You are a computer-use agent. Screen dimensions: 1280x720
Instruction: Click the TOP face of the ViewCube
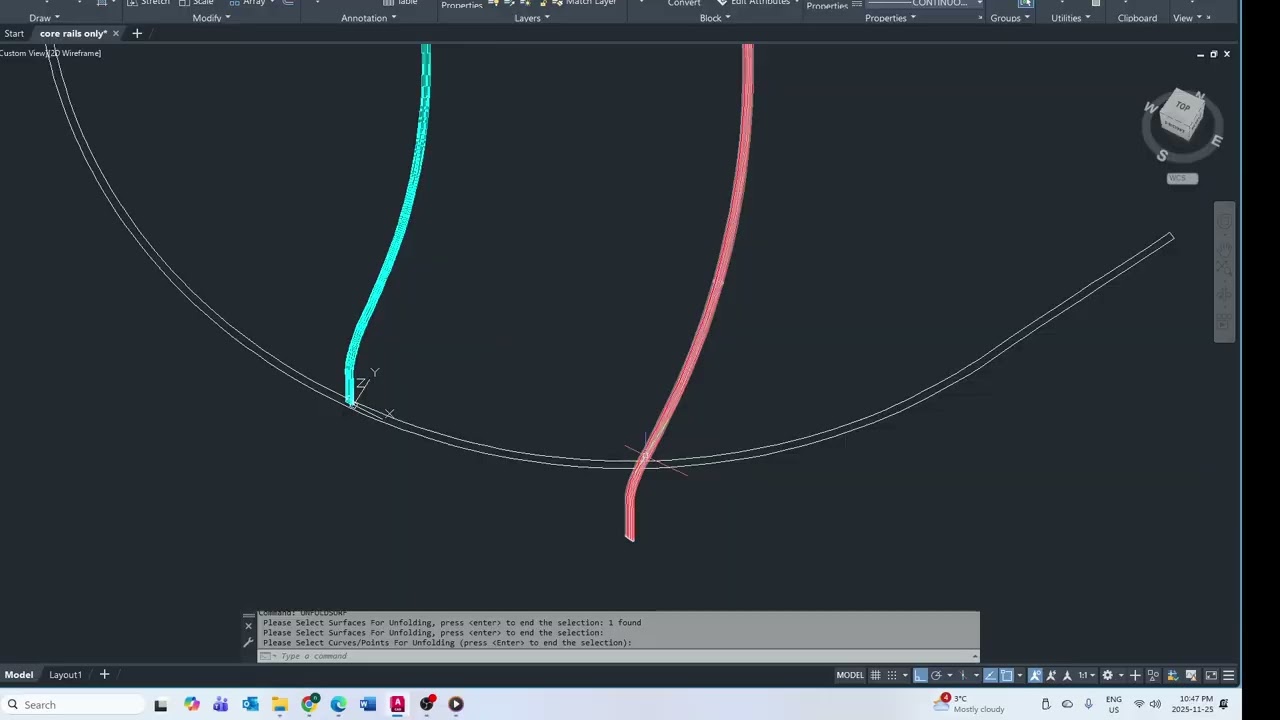coord(1183,107)
